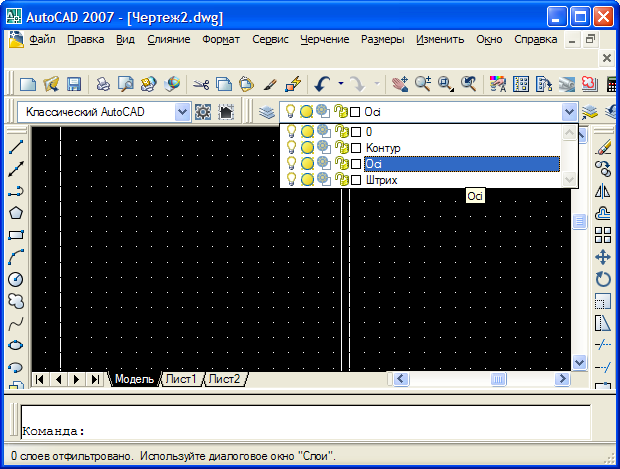The width and height of the screenshot is (620, 469).
Task: Select the Arc tool
Action: pyautogui.click(x=16, y=257)
